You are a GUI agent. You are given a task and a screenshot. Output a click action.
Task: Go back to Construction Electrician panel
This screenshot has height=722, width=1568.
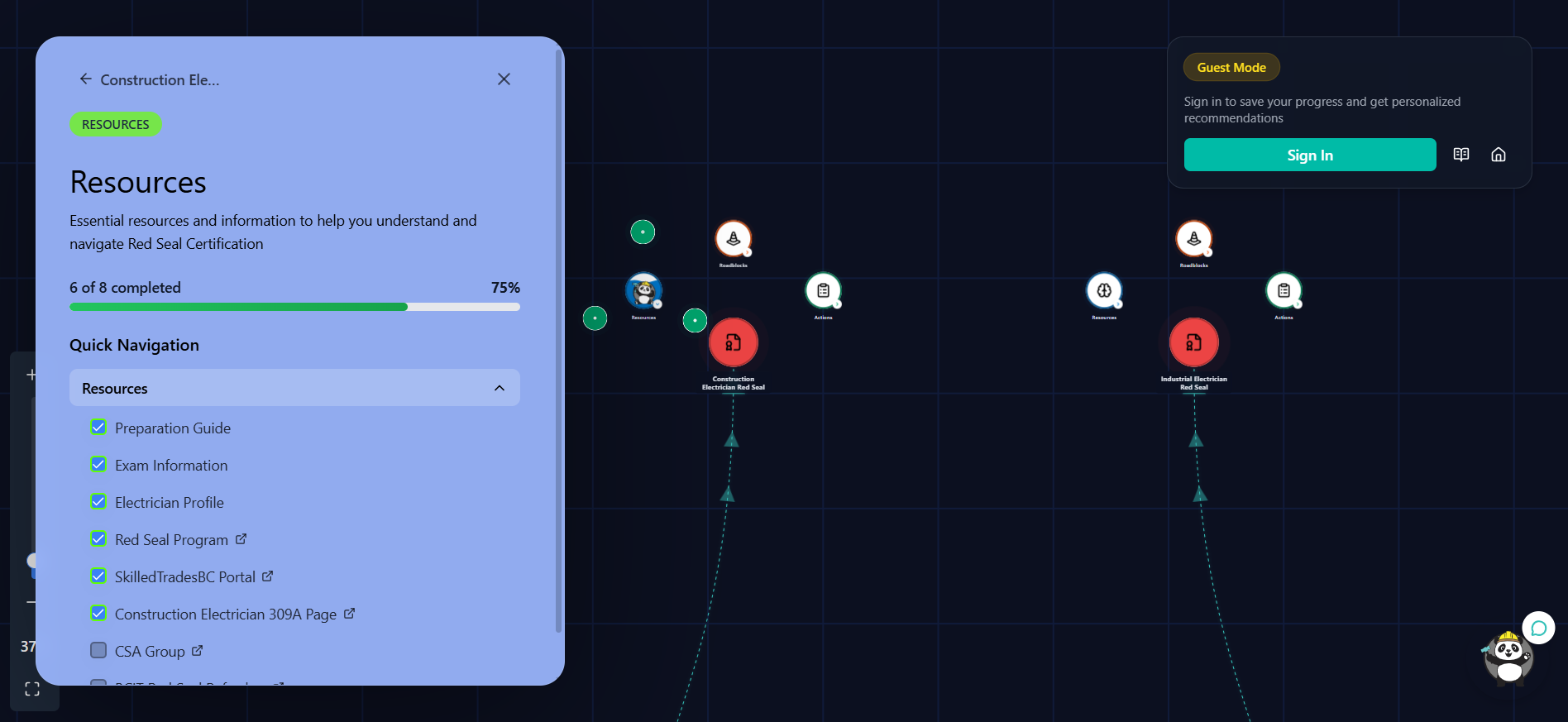point(86,79)
